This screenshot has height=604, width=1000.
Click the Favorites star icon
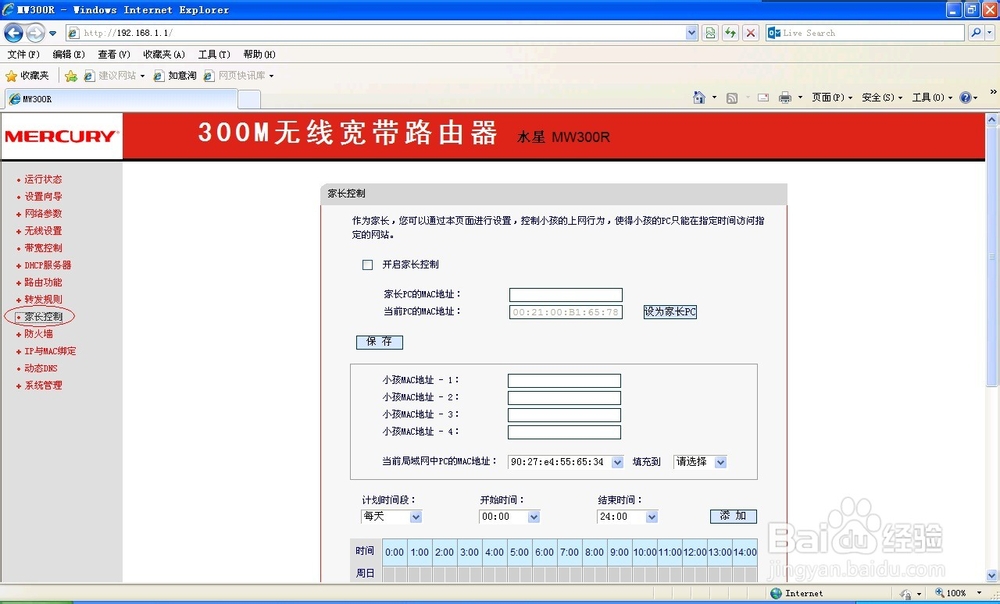10,75
